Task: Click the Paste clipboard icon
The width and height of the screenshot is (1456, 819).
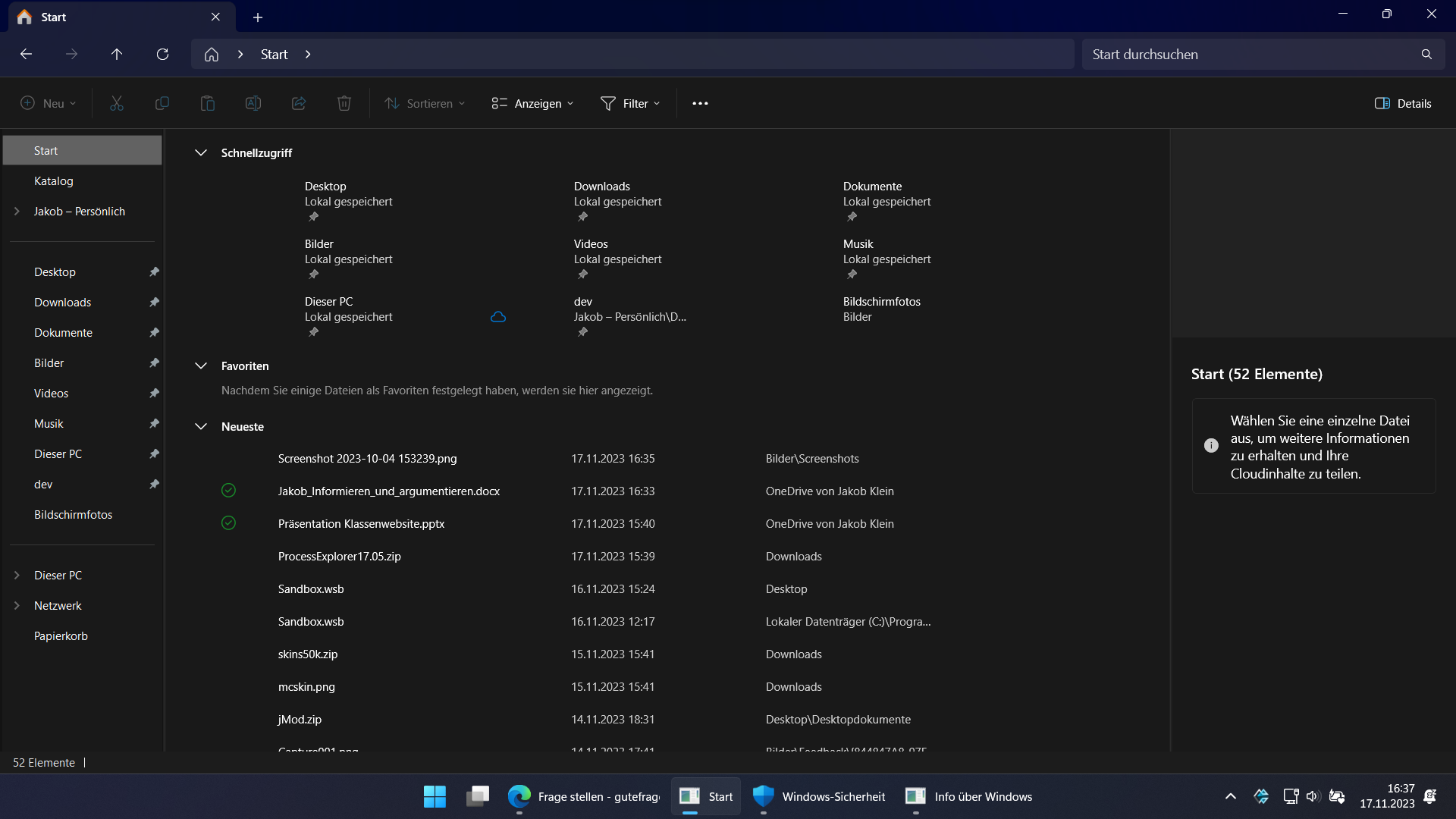Action: tap(207, 103)
